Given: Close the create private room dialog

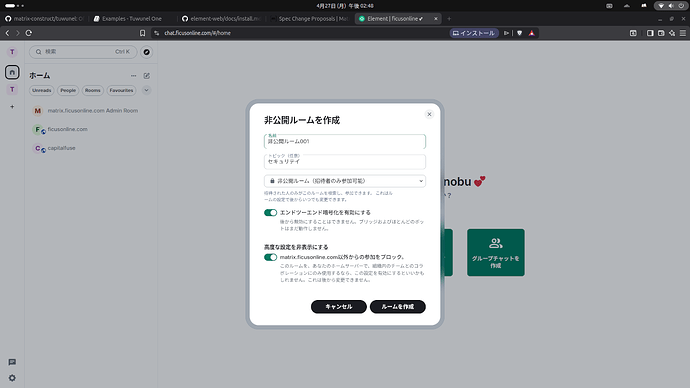Looking at the screenshot, I should tap(429, 114).
